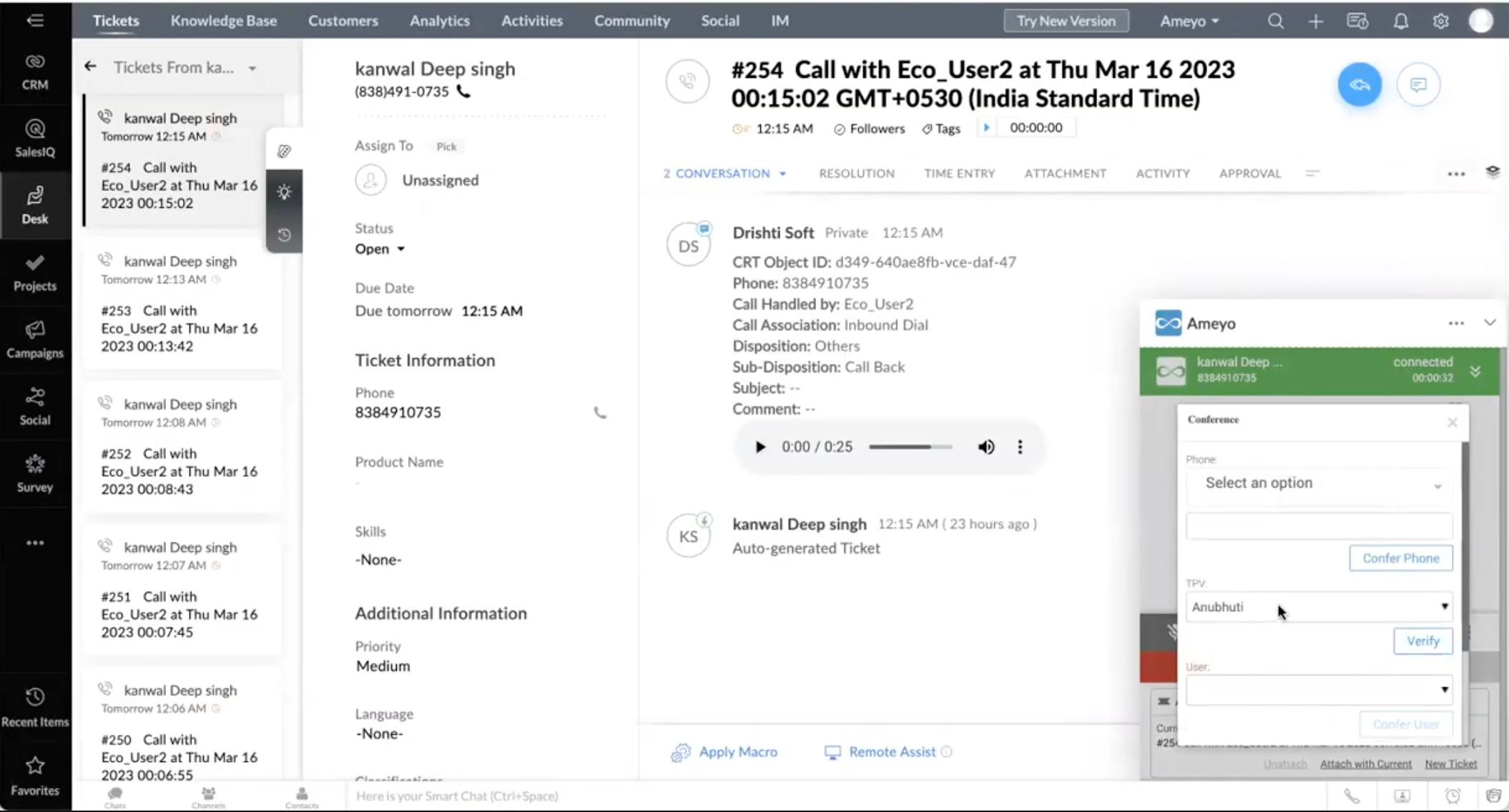Viewport: 1509px width, 812px height.
Task: Open the Knowledge Base menu
Action: (x=223, y=21)
